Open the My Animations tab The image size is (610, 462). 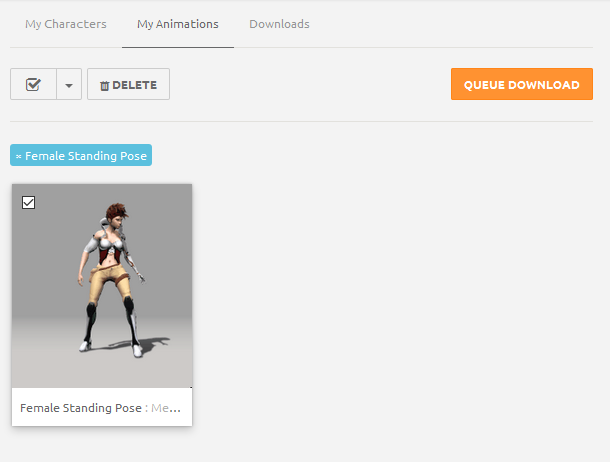click(178, 24)
